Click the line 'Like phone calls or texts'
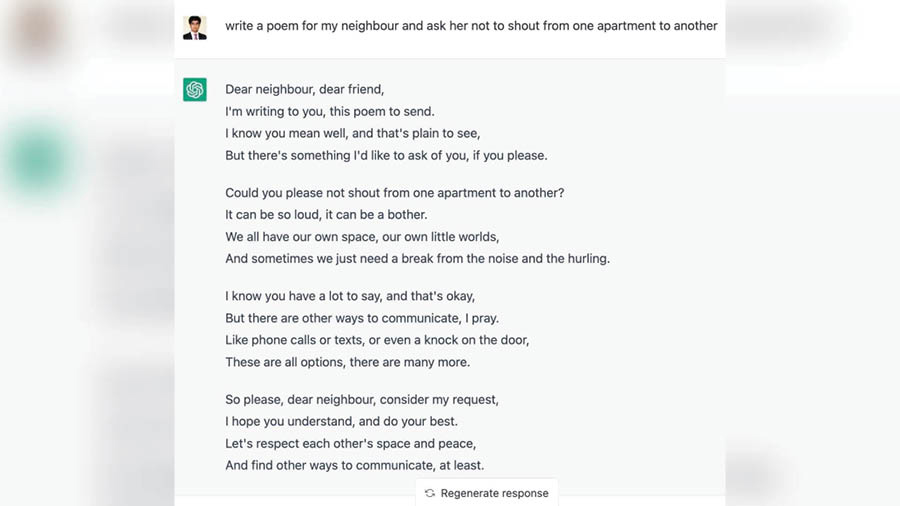 [x=377, y=340]
